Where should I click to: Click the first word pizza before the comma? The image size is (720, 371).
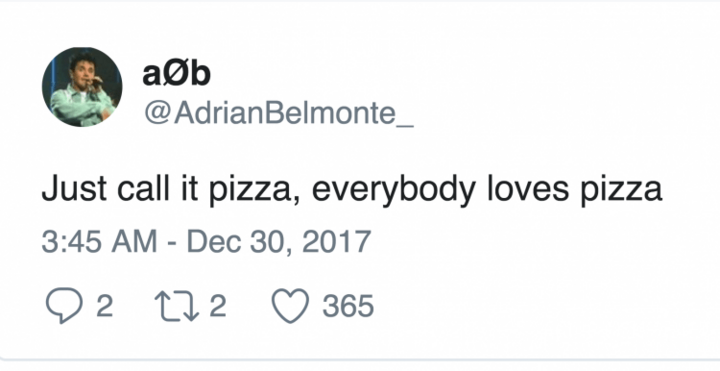coord(251,191)
